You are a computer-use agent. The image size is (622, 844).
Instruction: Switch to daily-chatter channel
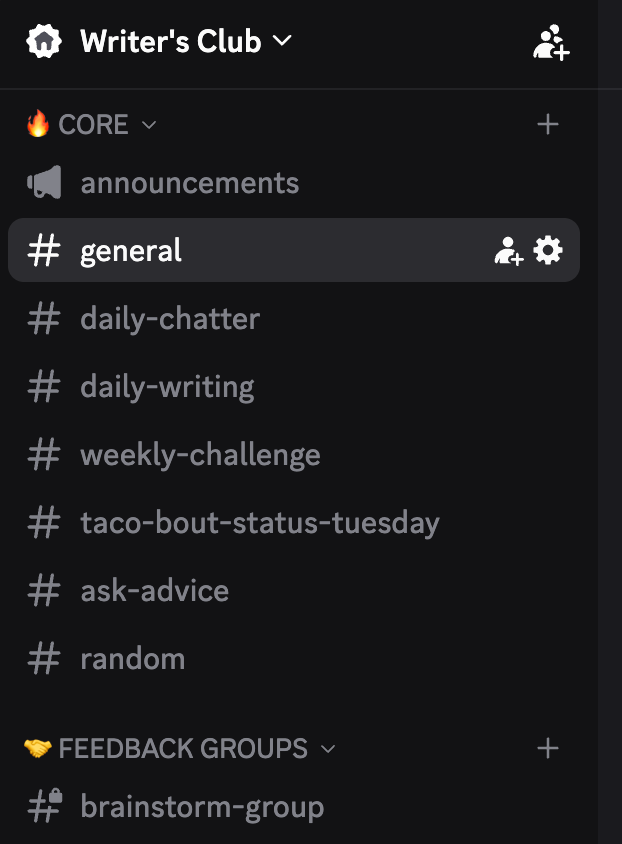(170, 319)
